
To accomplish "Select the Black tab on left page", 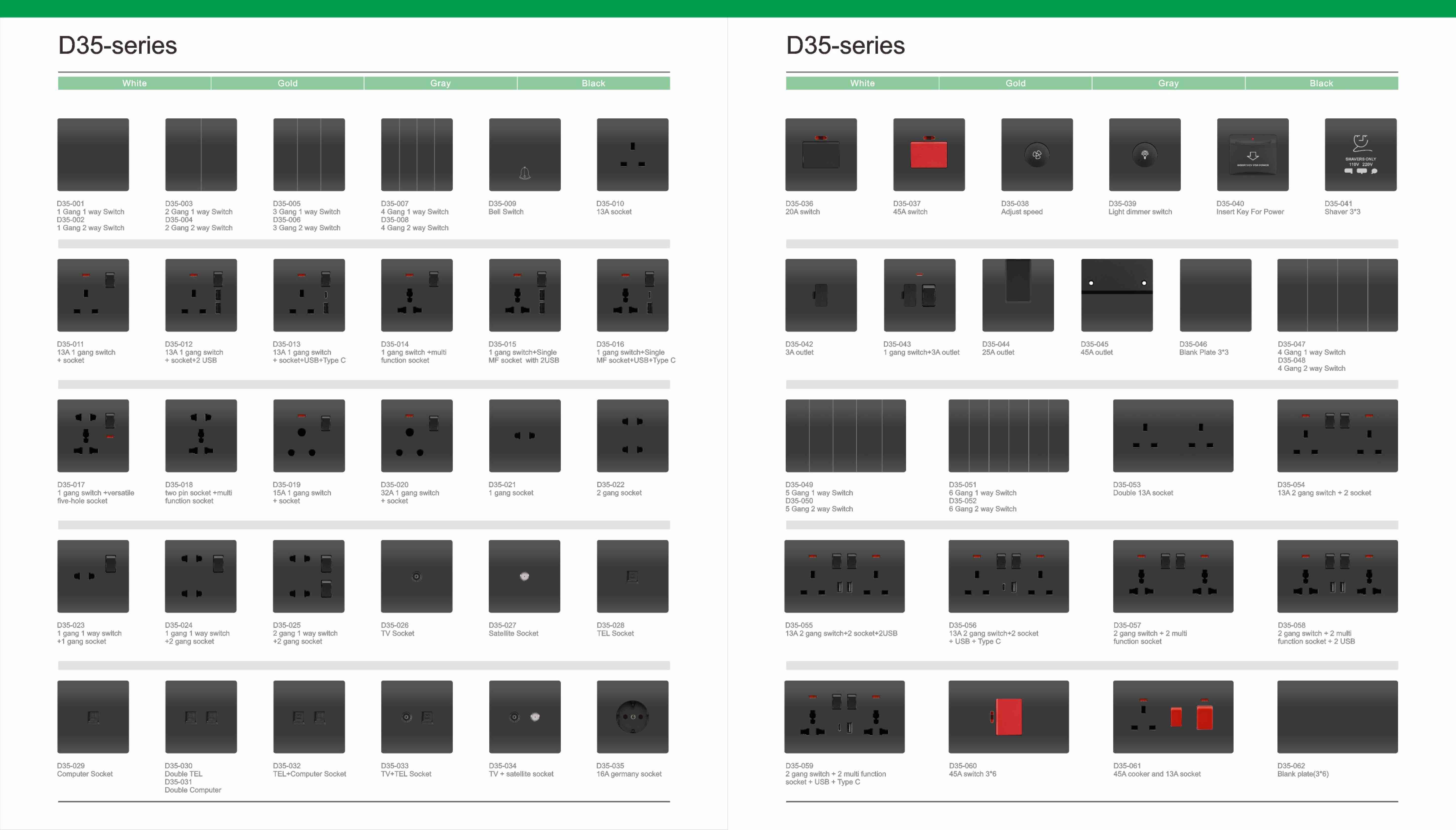I will pos(593,83).
